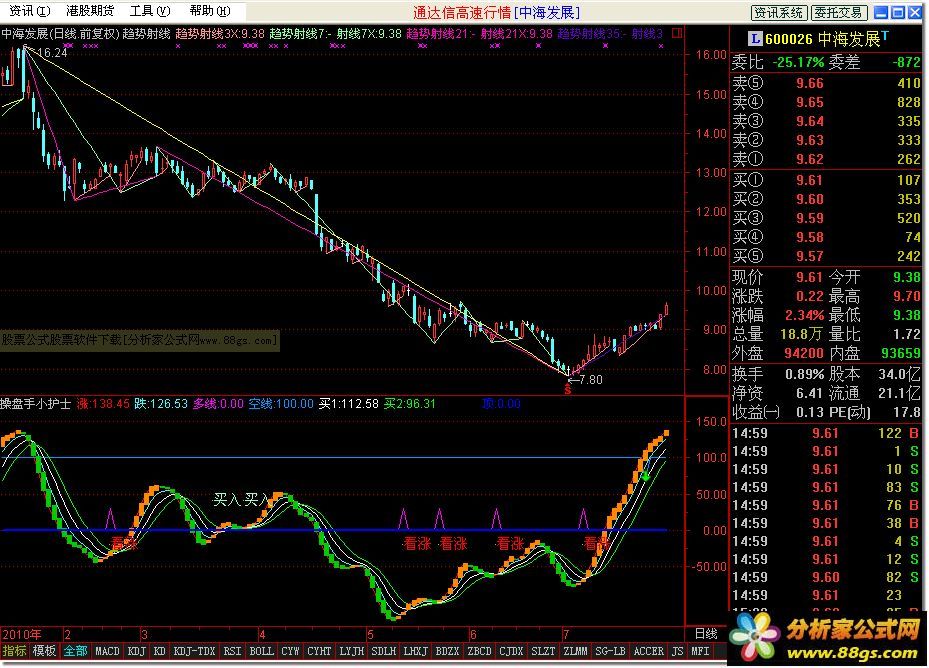Switch to the SDLH indicator tab
This screenshot has width=929, height=668.
pos(383,651)
